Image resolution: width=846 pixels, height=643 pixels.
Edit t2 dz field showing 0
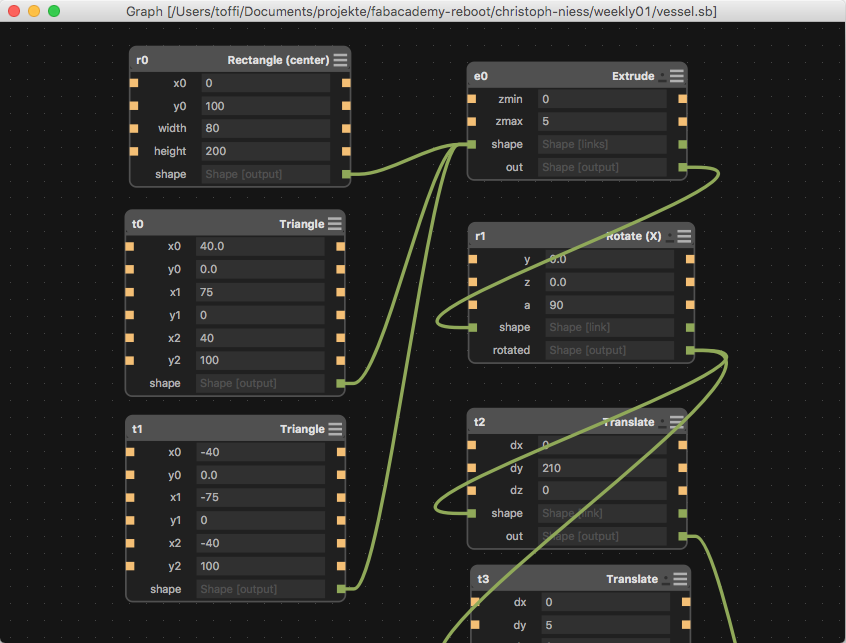603,490
